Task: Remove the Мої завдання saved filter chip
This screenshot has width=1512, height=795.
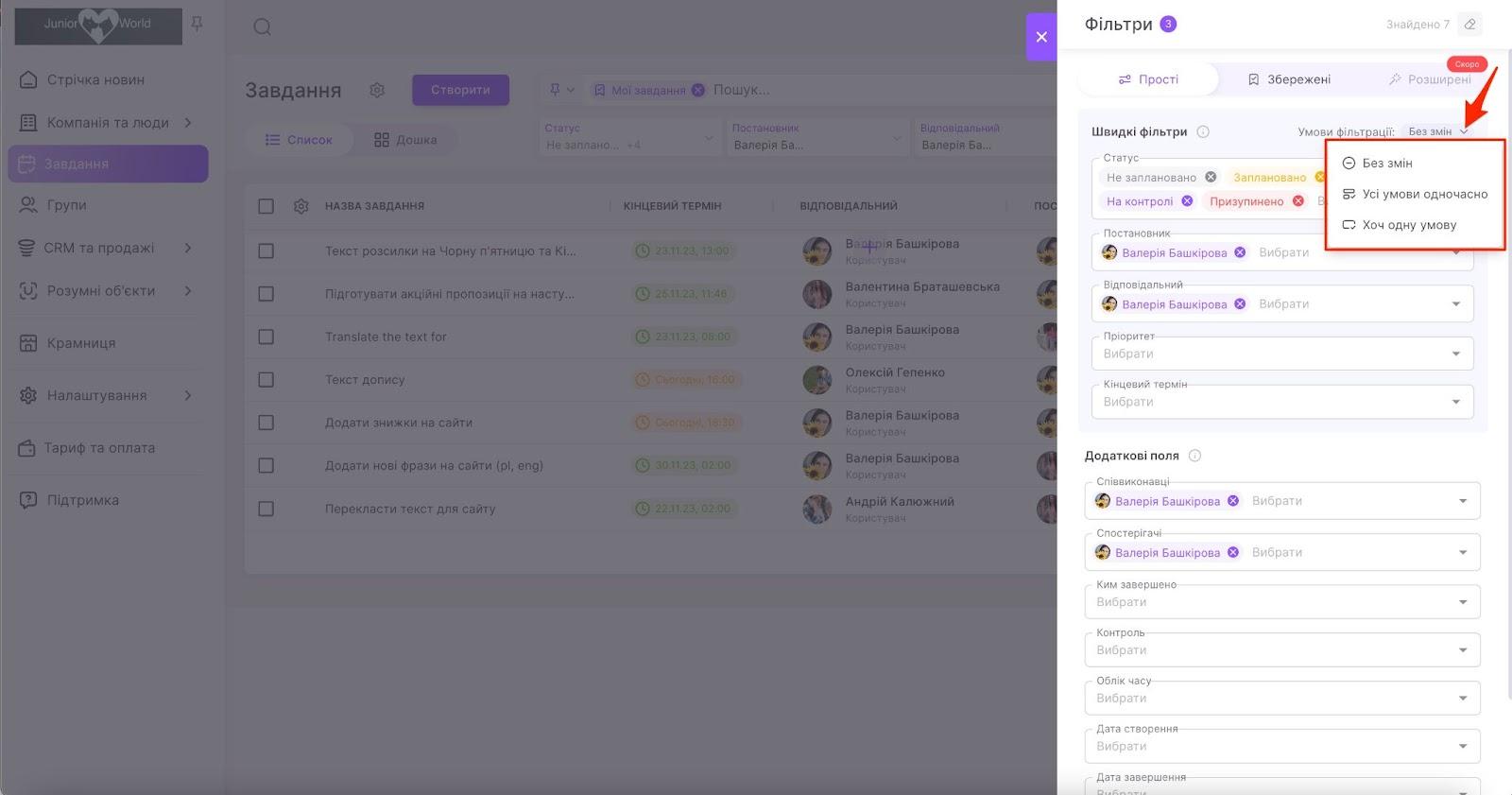Action: click(697, 90)
